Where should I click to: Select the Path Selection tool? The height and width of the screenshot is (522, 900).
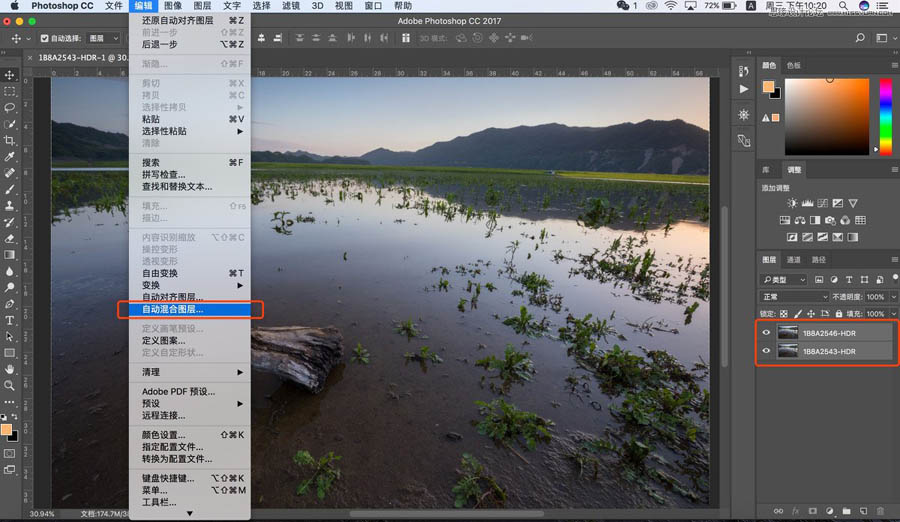point(10,337)
